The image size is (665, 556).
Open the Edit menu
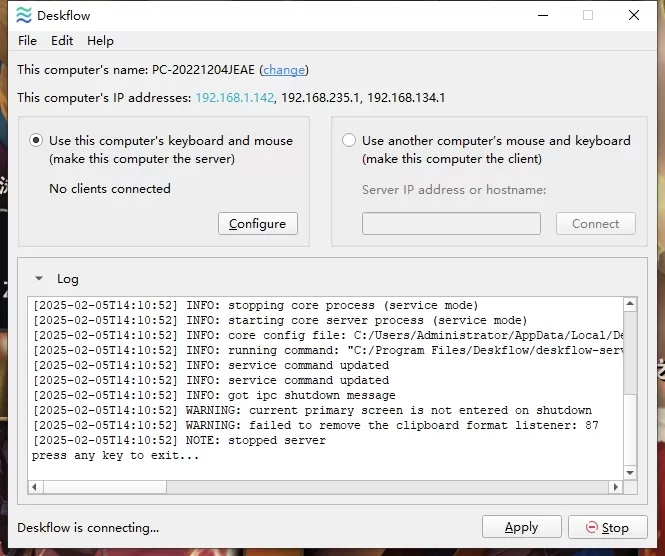coord(62,41)
